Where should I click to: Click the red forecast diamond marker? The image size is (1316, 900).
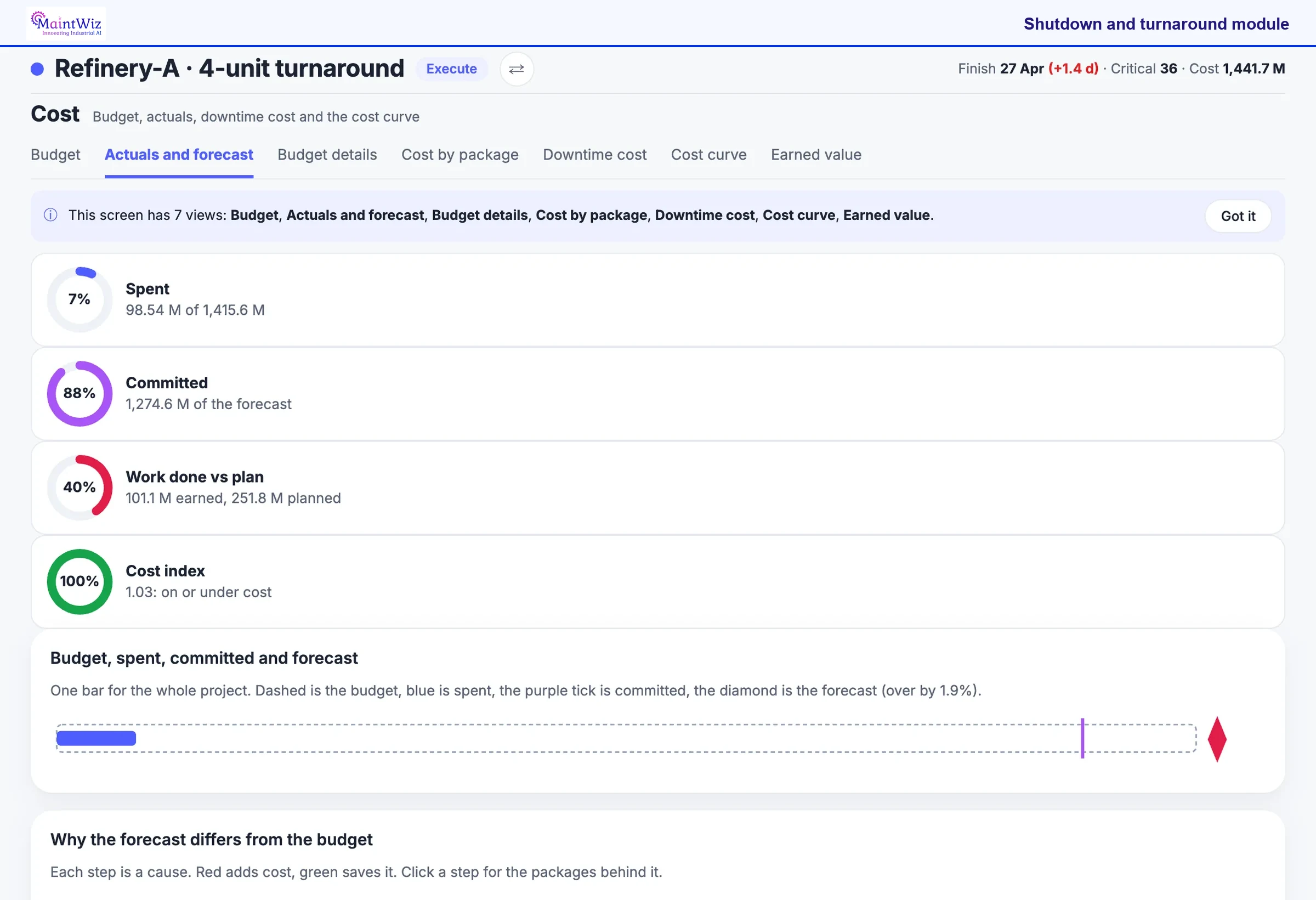[1217, 739]
